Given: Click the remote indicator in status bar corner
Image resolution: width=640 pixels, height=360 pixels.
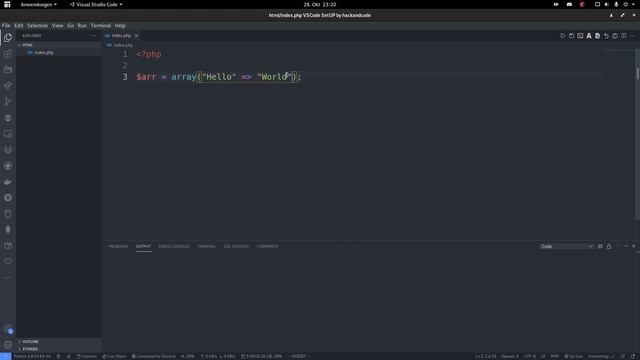Looking at the screenshot, I should (x=5, y=356).
